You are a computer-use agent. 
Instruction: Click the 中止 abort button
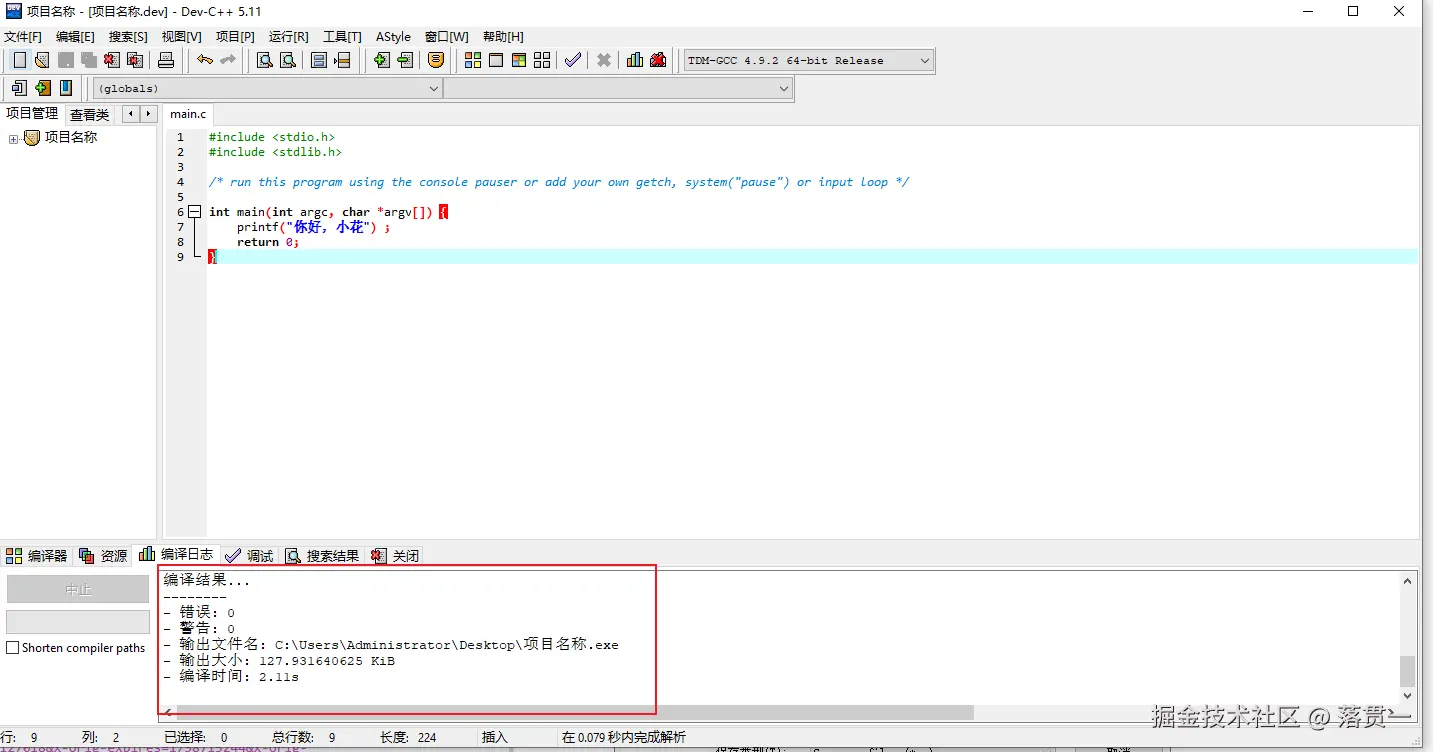78,590
